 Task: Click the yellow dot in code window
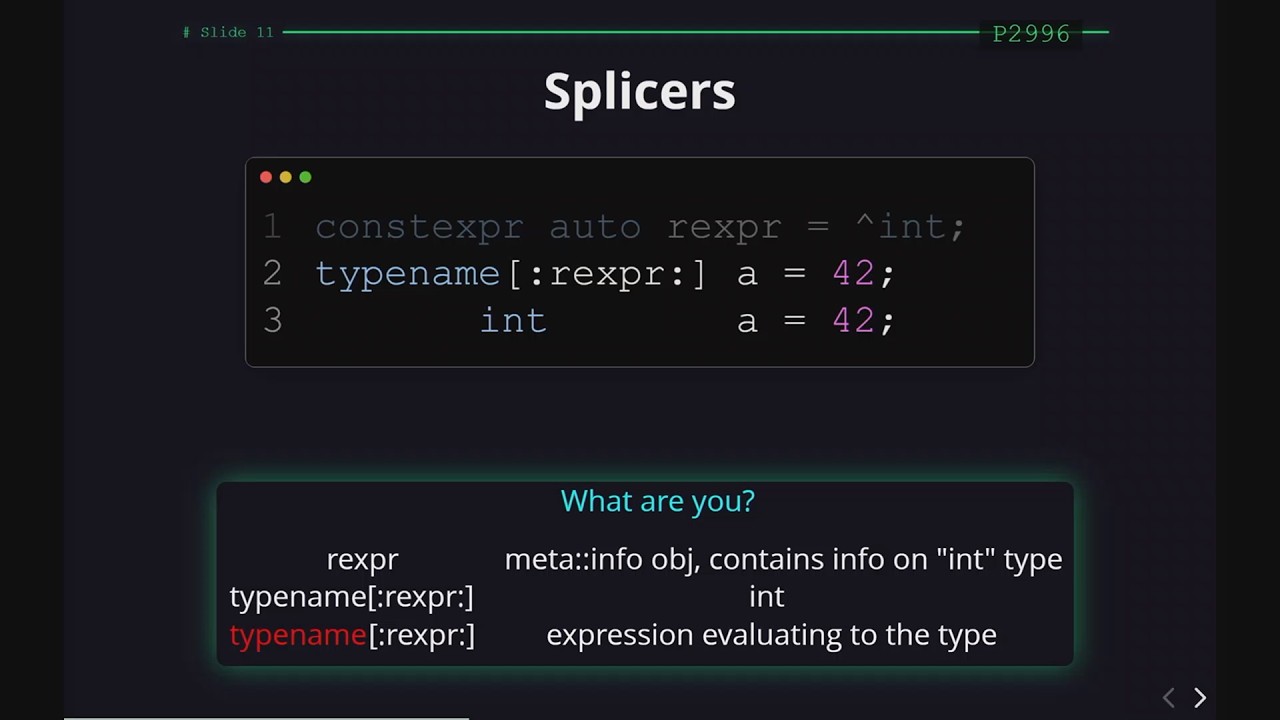click(286, 177)
